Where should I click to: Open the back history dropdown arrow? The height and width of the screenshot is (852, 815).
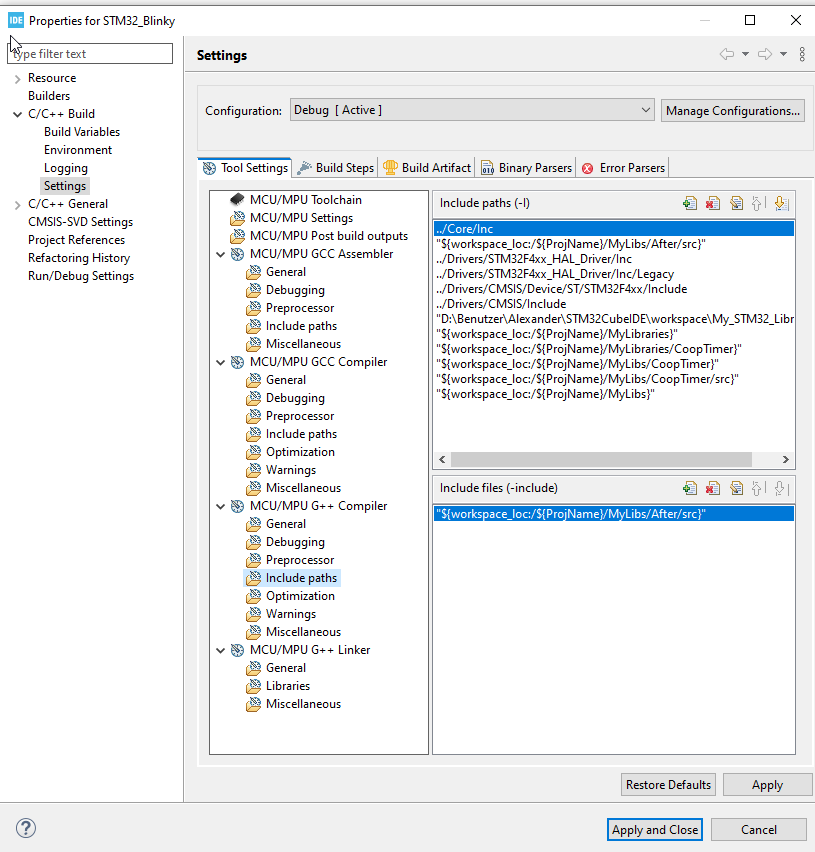click(745, 54)
